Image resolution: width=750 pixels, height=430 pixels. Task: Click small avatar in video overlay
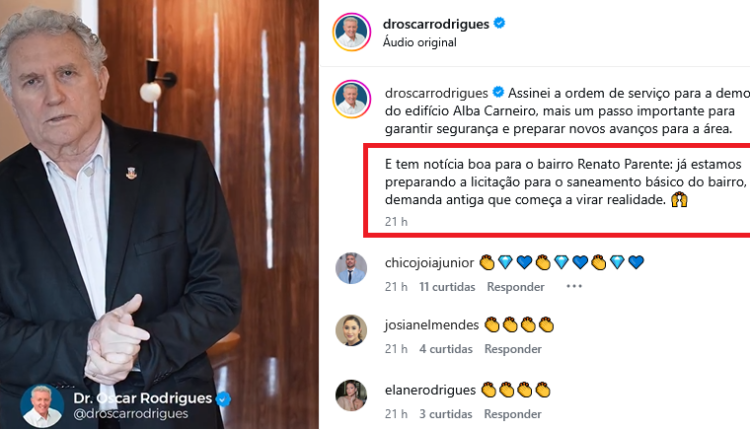pyautogui.click(x=42, y=406)
